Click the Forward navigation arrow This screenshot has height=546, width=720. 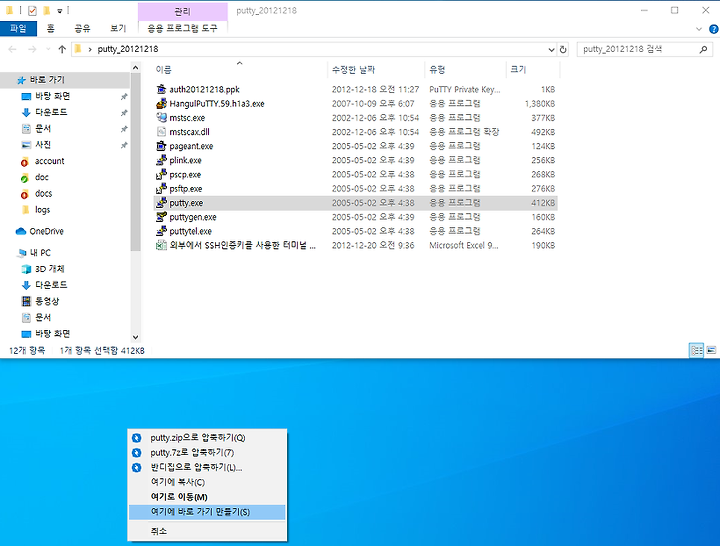point(32,49)
